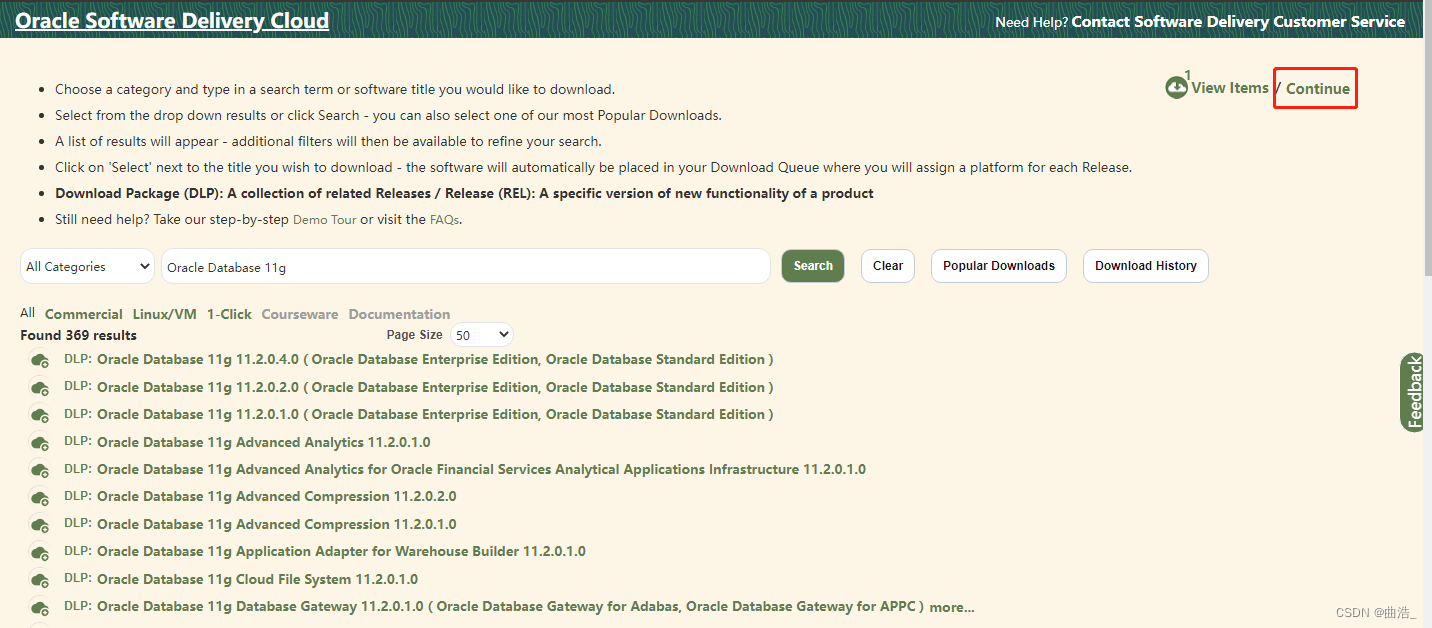
Task: Click the more... link in Database Gateway row
Action: click(x=952, y=607)
